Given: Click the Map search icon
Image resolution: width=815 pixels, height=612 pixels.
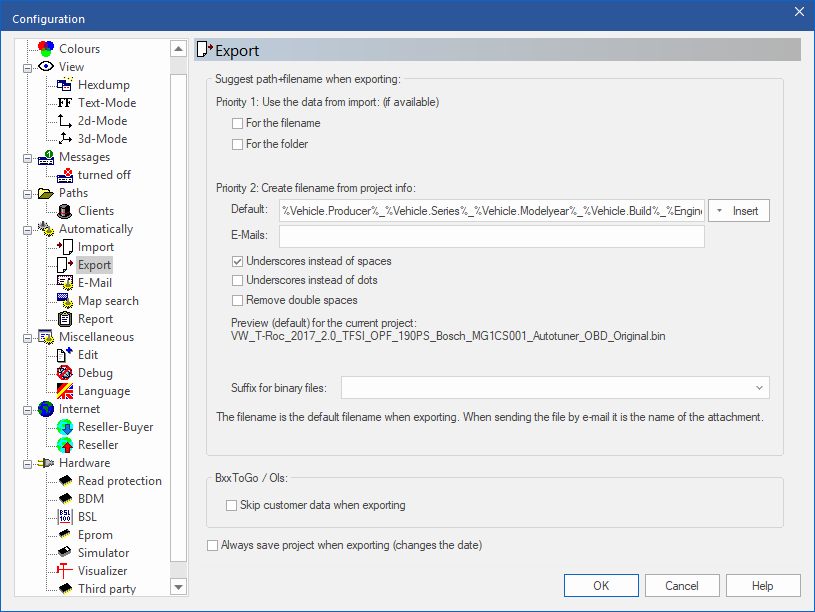Looking at the screenshot, I should click(65, 301).
